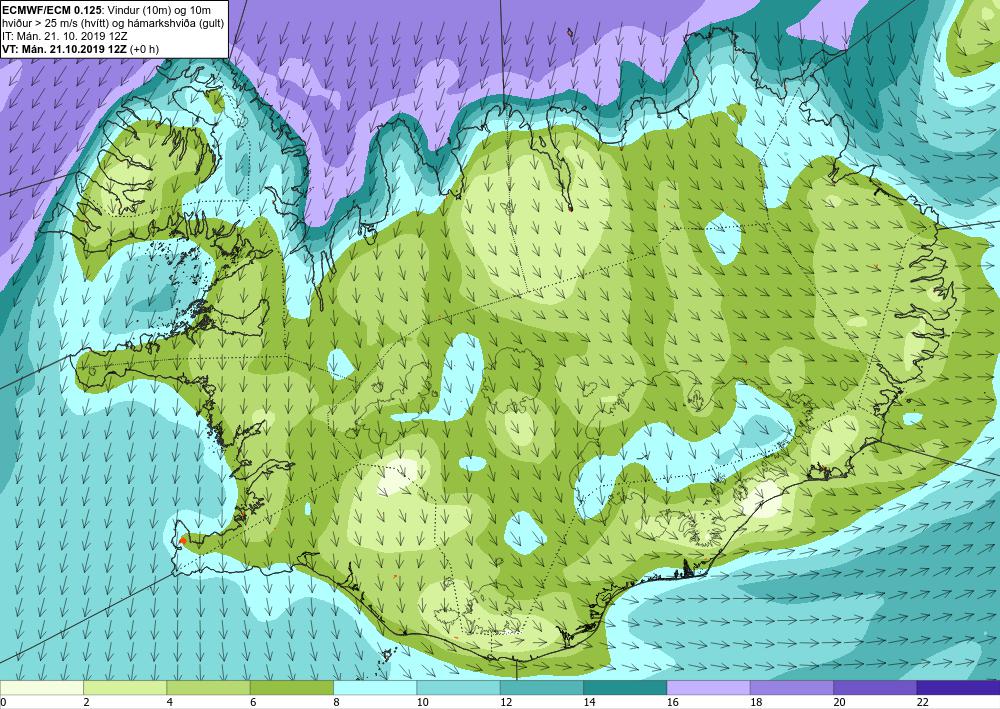Select the 18–20 m/s purple legend swatch
Image resolution: width=1000 pixels, height=709 pixels.
click(x=792, y=688)
